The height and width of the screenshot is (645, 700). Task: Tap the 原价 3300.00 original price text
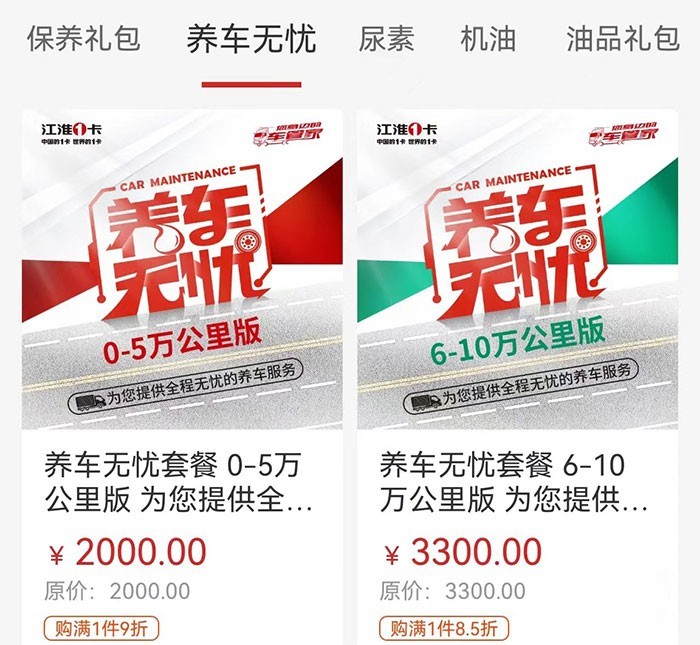452,591
